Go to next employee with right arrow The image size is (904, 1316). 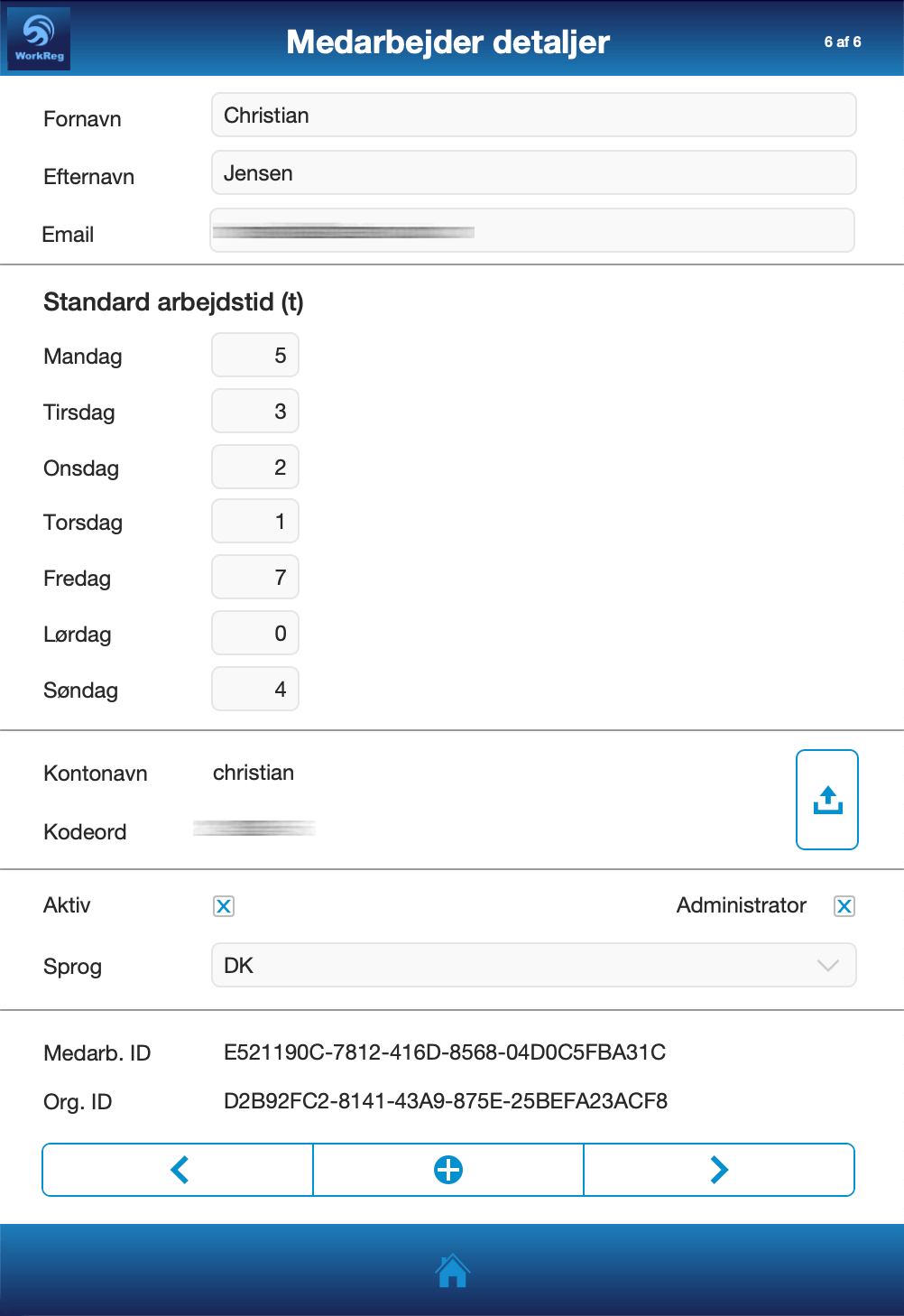pyautogui.click(x=718, y=1170)
